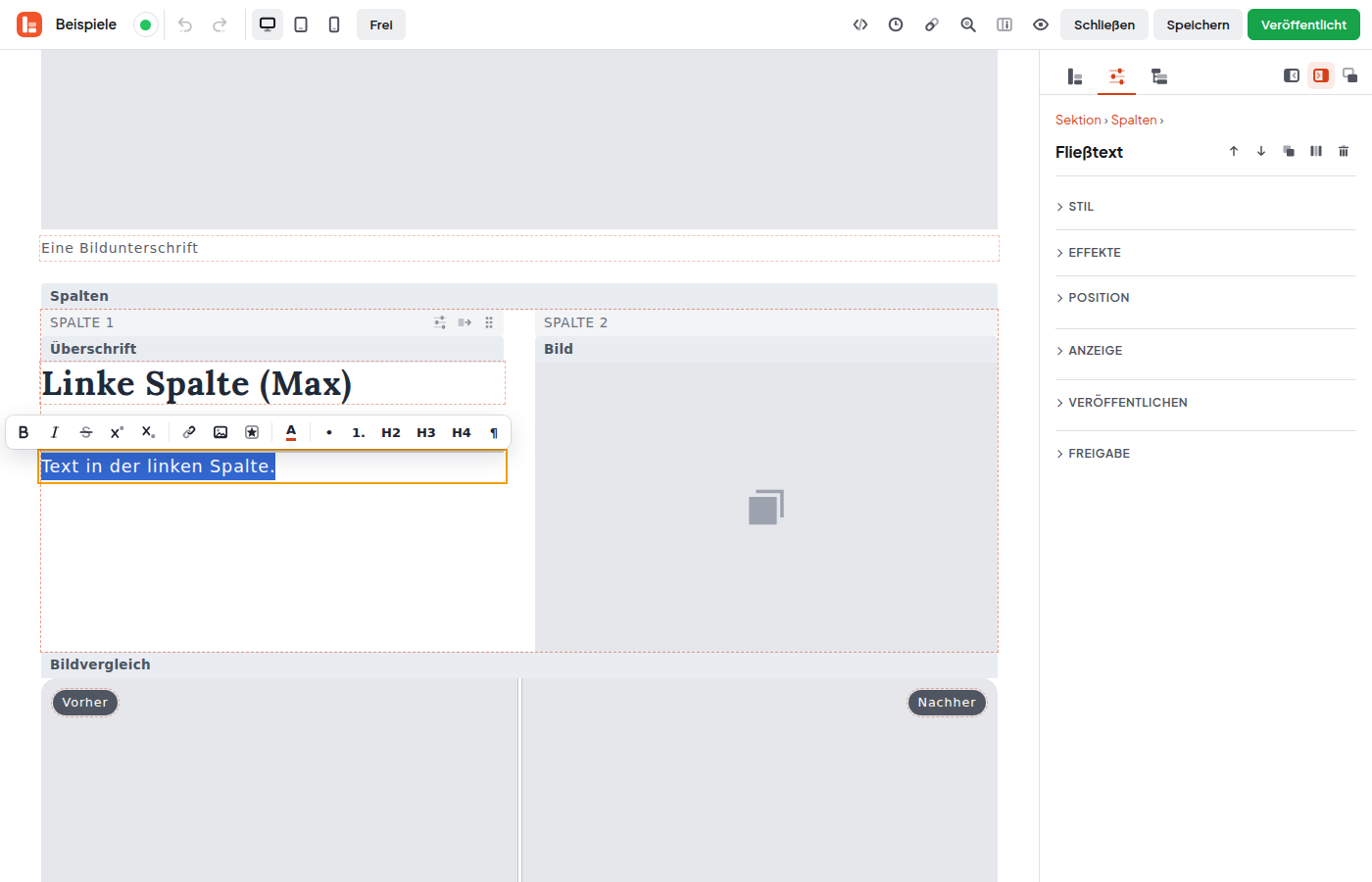Dock sidebar to the right
1372x882 pixels.
pyautogui.click(x=1321, y=75)
